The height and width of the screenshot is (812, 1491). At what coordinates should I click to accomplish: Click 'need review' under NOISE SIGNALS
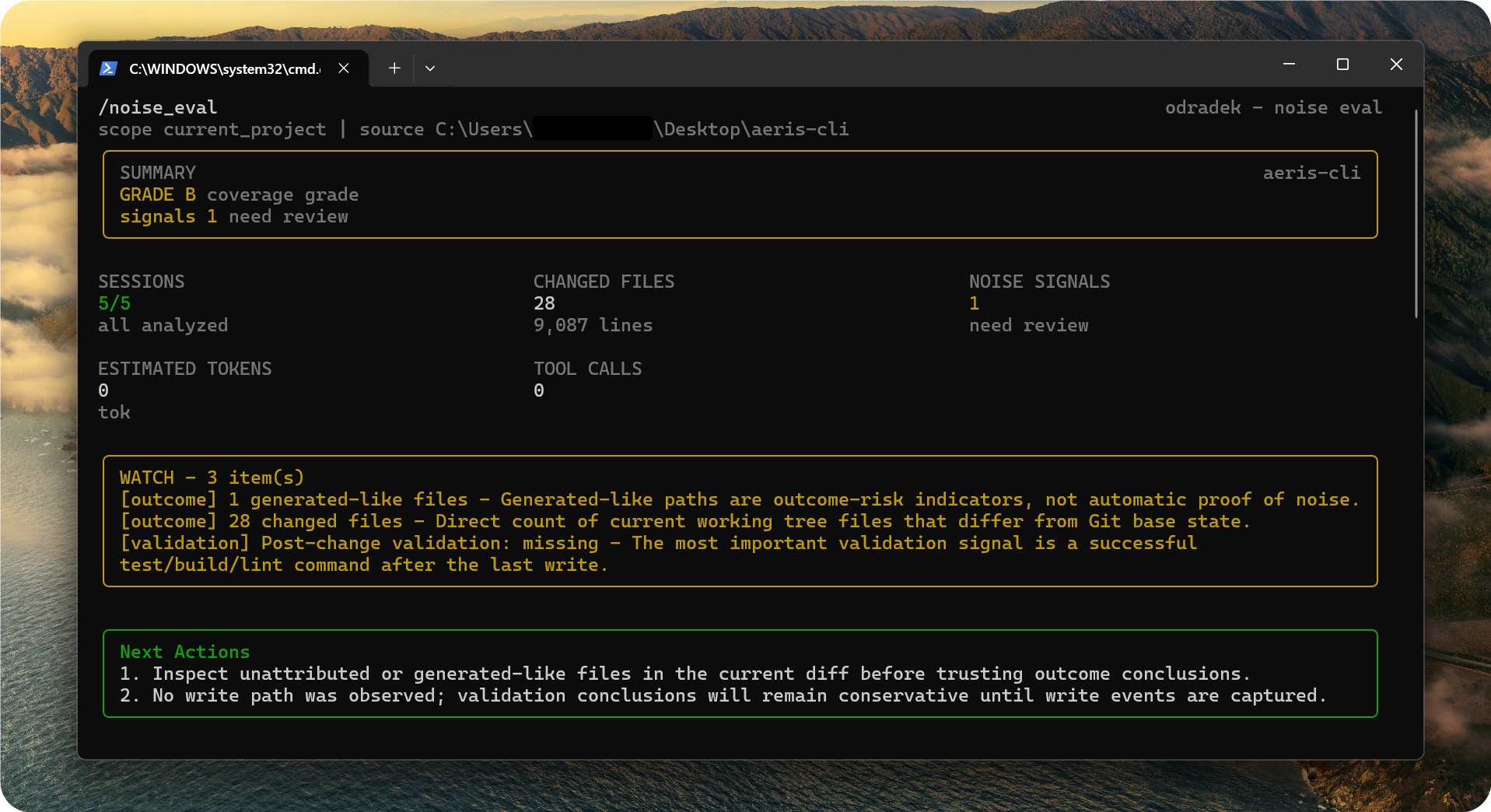pyautogui.click(x=1029, y=325)
